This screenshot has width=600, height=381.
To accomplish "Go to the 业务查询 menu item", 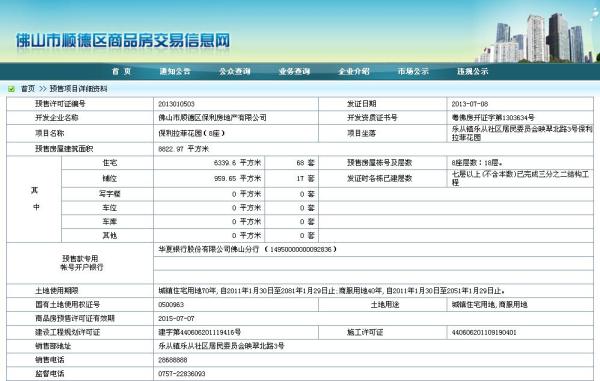I will [294, 71].
